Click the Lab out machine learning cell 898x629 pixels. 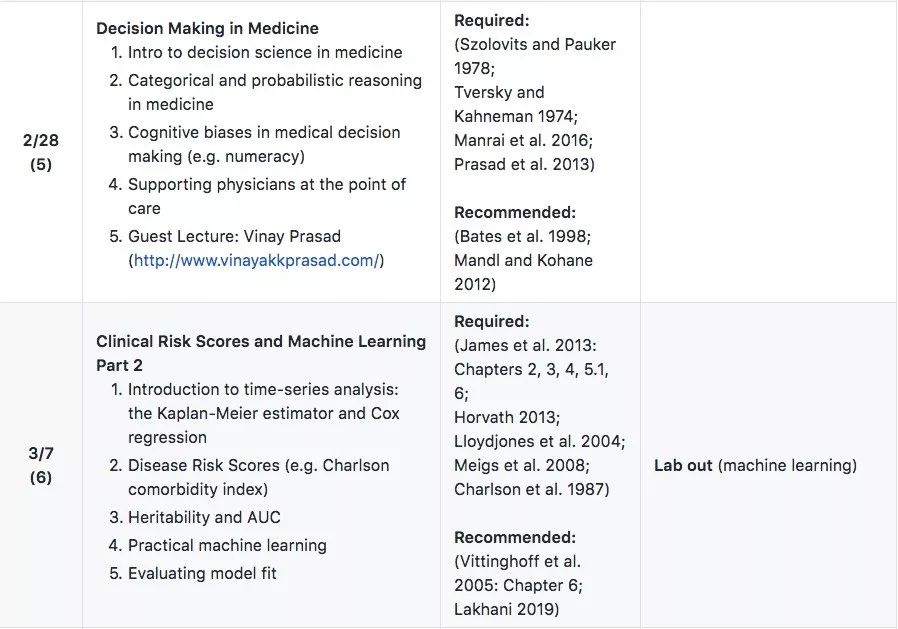(755, 465)
